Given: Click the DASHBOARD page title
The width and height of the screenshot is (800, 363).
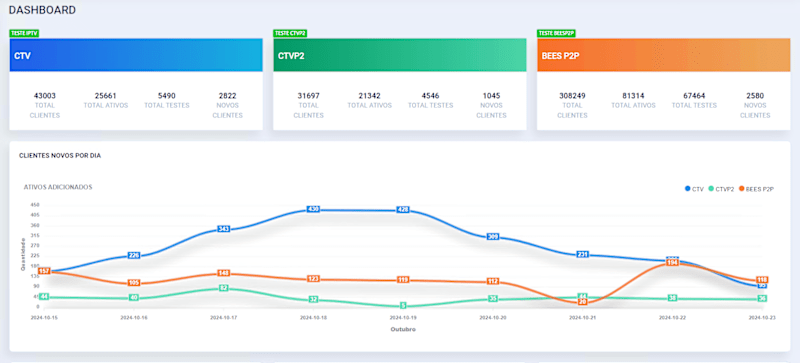Looking at the screenshot, I should [x=42, y=10].
